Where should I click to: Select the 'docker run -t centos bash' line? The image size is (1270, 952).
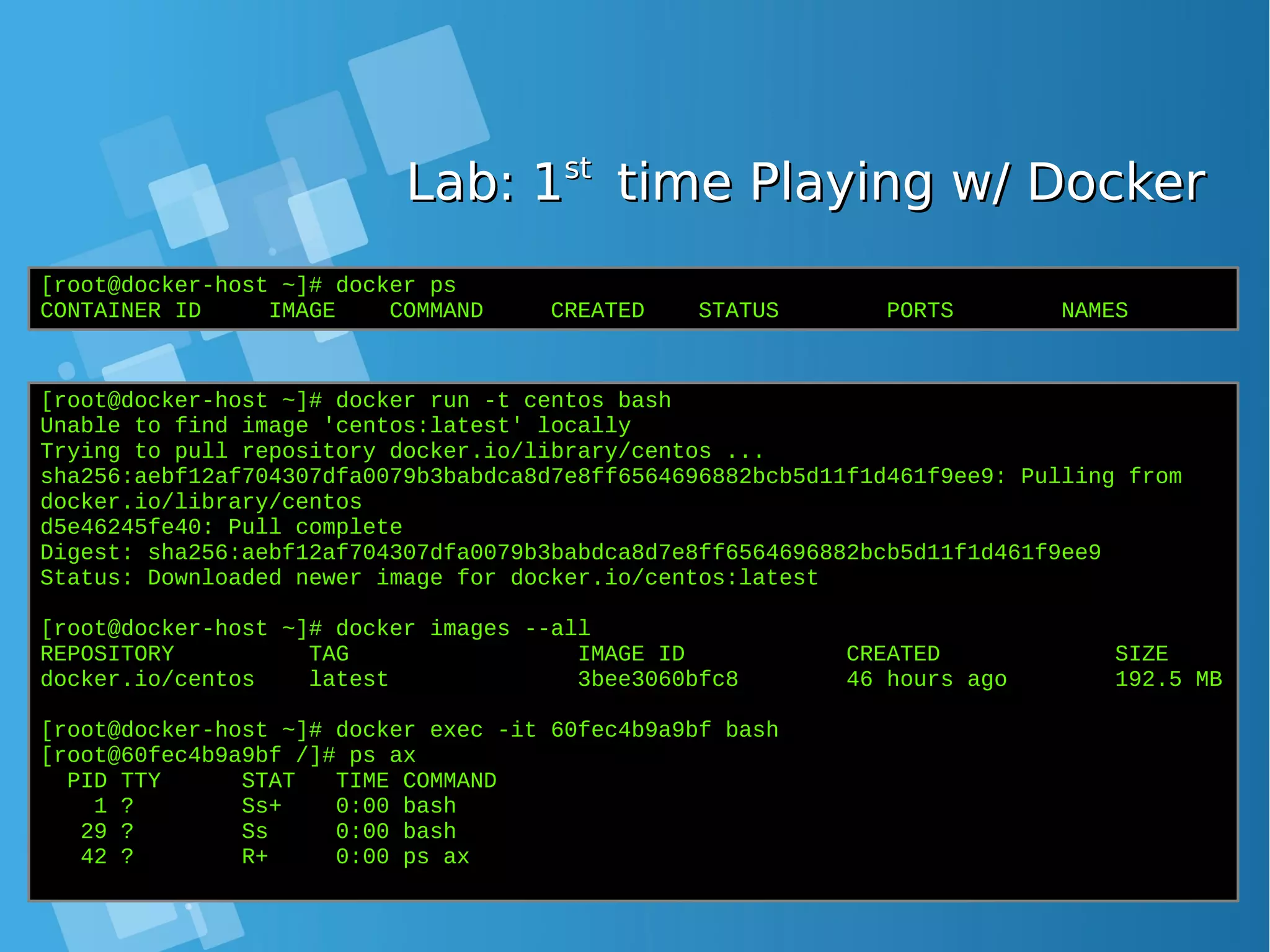[356, 401]
